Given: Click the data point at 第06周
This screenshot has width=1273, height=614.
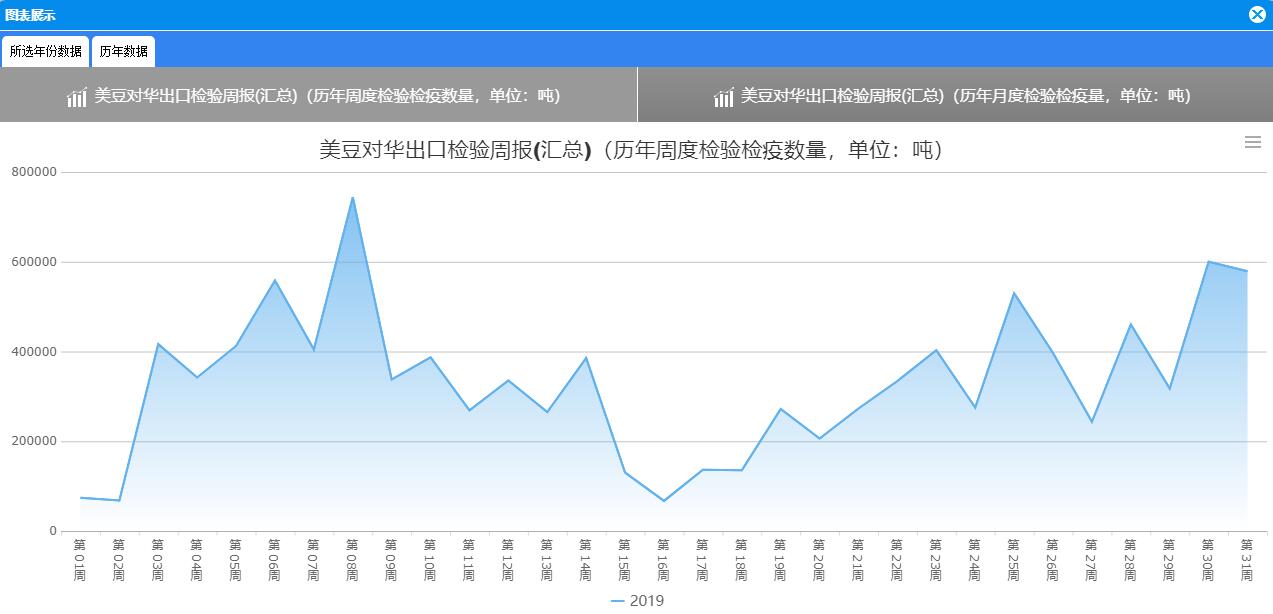Looking at the screenshot, I should coord(275,280).
